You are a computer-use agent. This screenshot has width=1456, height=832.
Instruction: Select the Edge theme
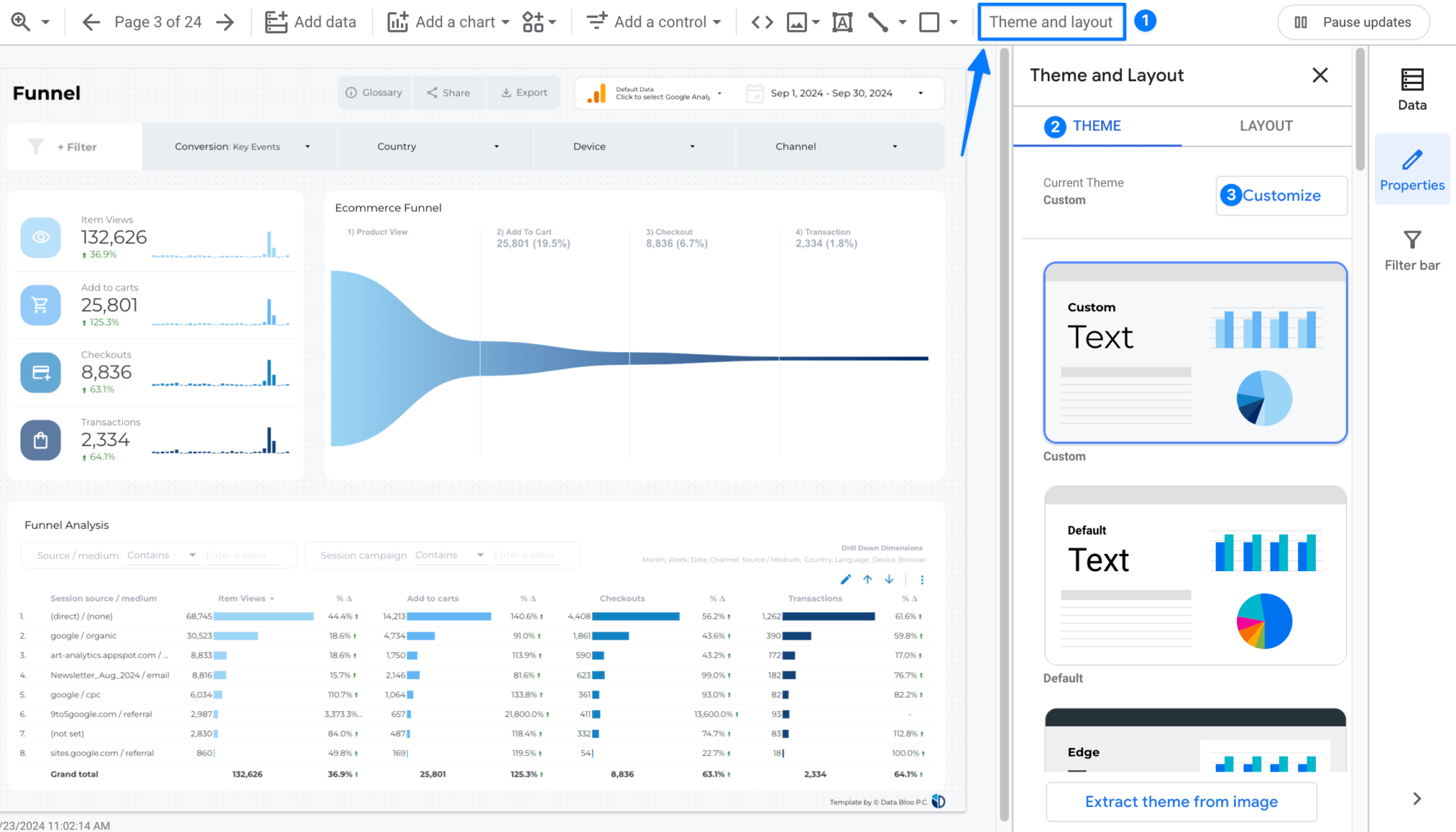[1194, 743]
